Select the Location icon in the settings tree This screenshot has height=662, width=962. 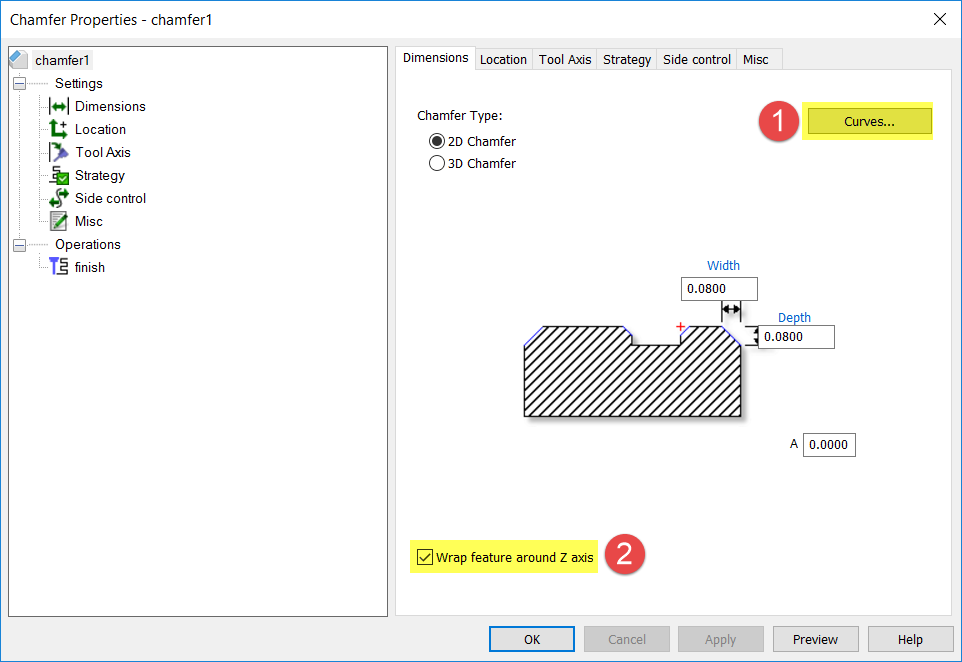pyautogui.click(x=57, y=129)
